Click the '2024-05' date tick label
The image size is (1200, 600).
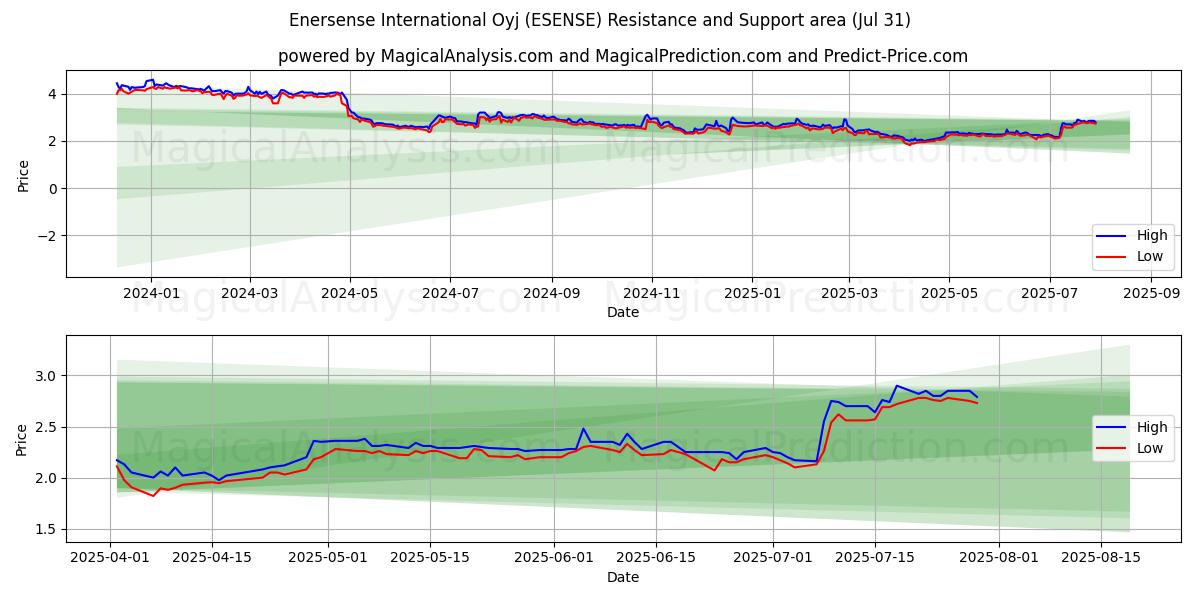[x=349, y=294]
